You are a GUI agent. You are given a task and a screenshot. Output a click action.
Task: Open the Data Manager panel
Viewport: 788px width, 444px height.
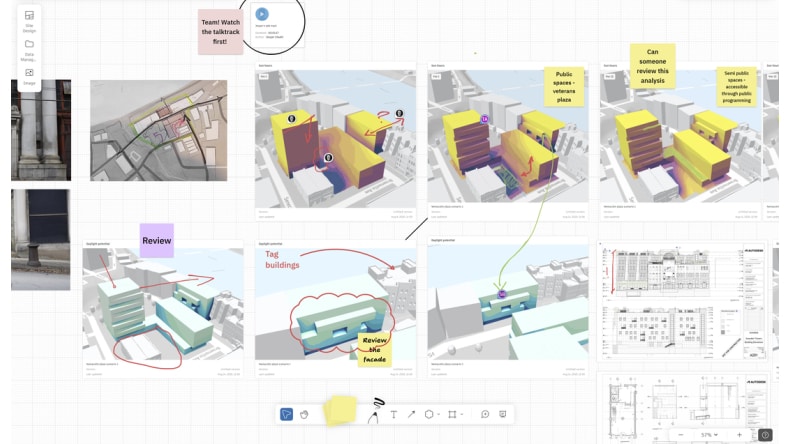click(x=29, y=50)
